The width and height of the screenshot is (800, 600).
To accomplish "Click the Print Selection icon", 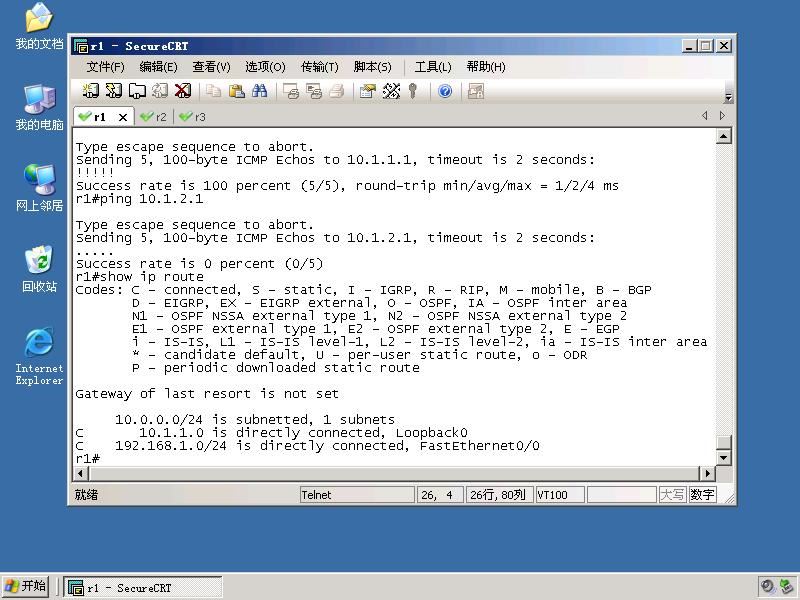I will pos(314,91).
